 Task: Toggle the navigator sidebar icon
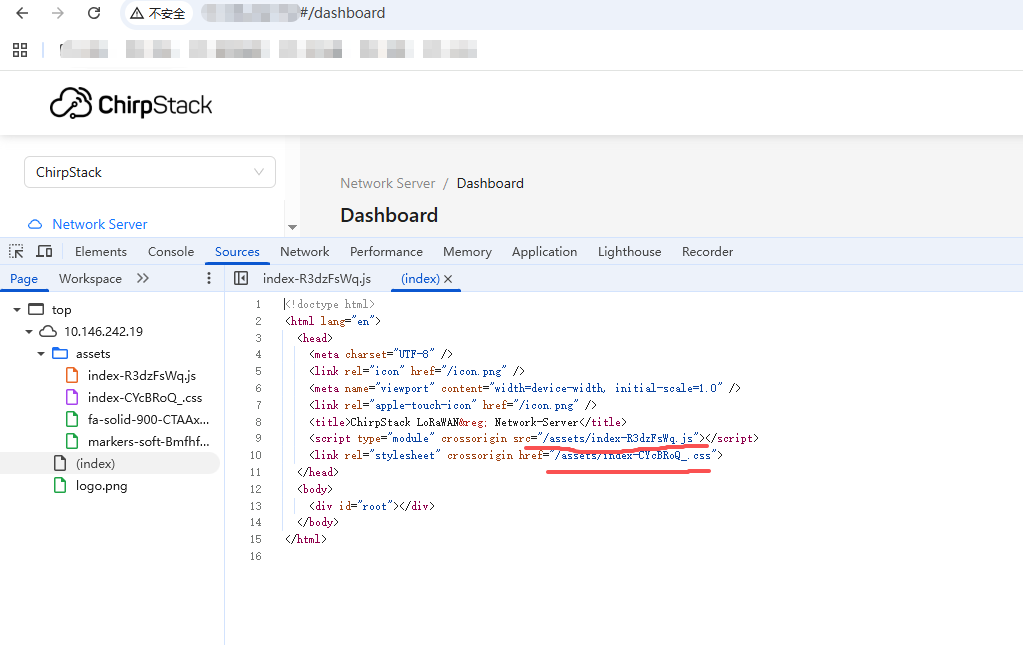pos(241,278)
